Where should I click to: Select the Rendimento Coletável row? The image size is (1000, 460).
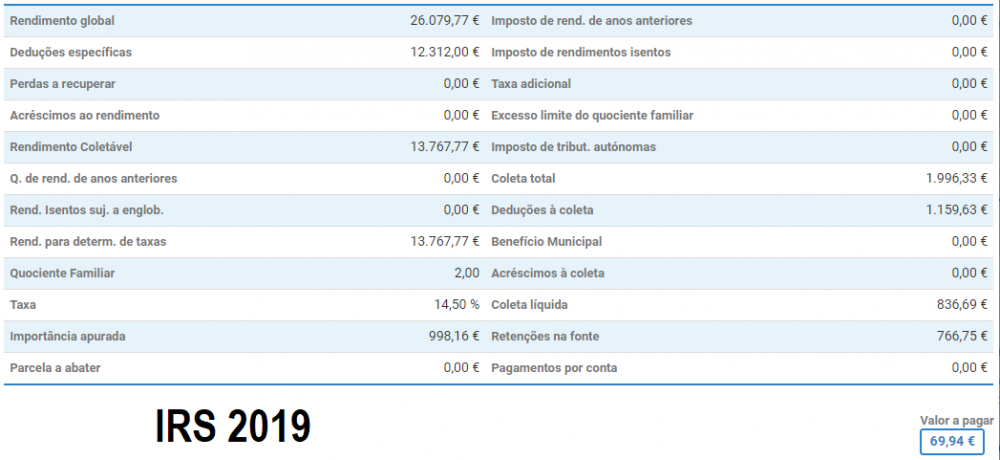point(245,147)
